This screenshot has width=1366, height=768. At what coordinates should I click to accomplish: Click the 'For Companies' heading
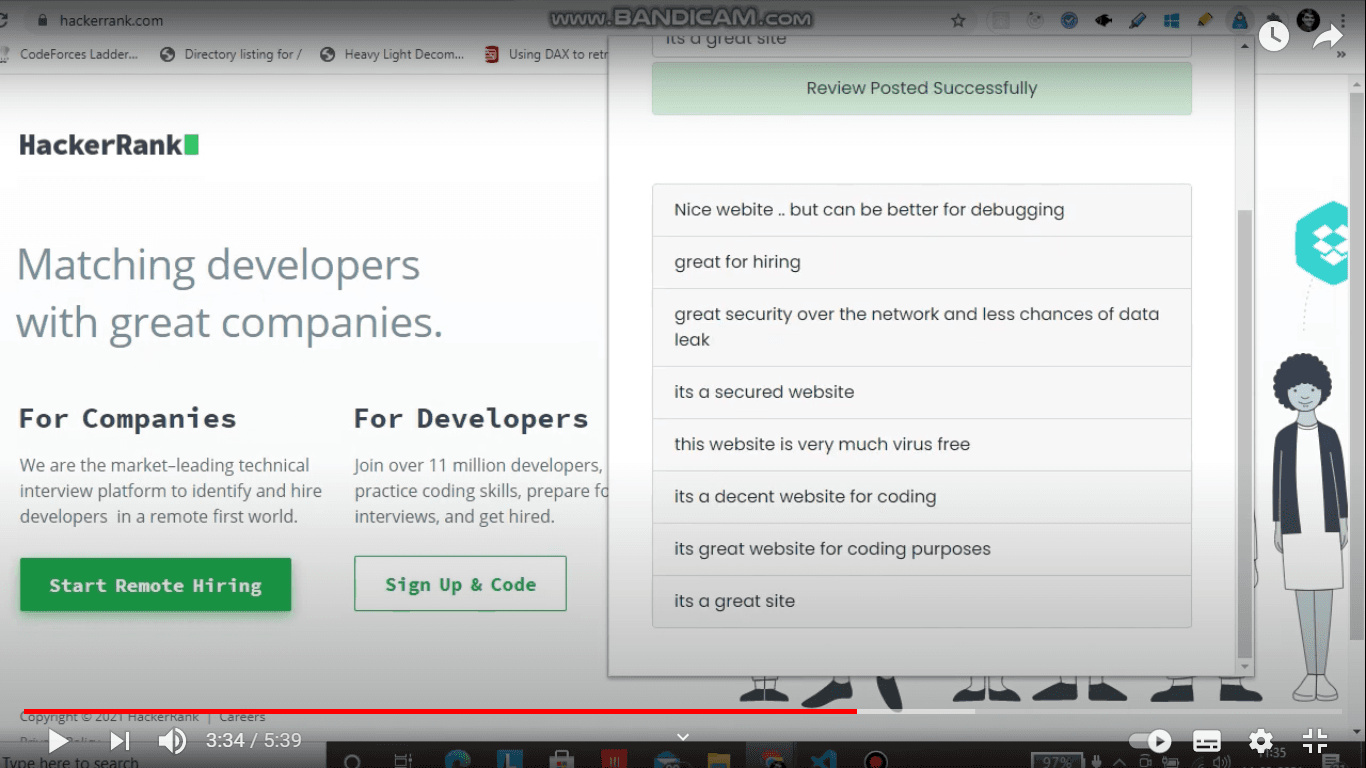pos(128,418)
